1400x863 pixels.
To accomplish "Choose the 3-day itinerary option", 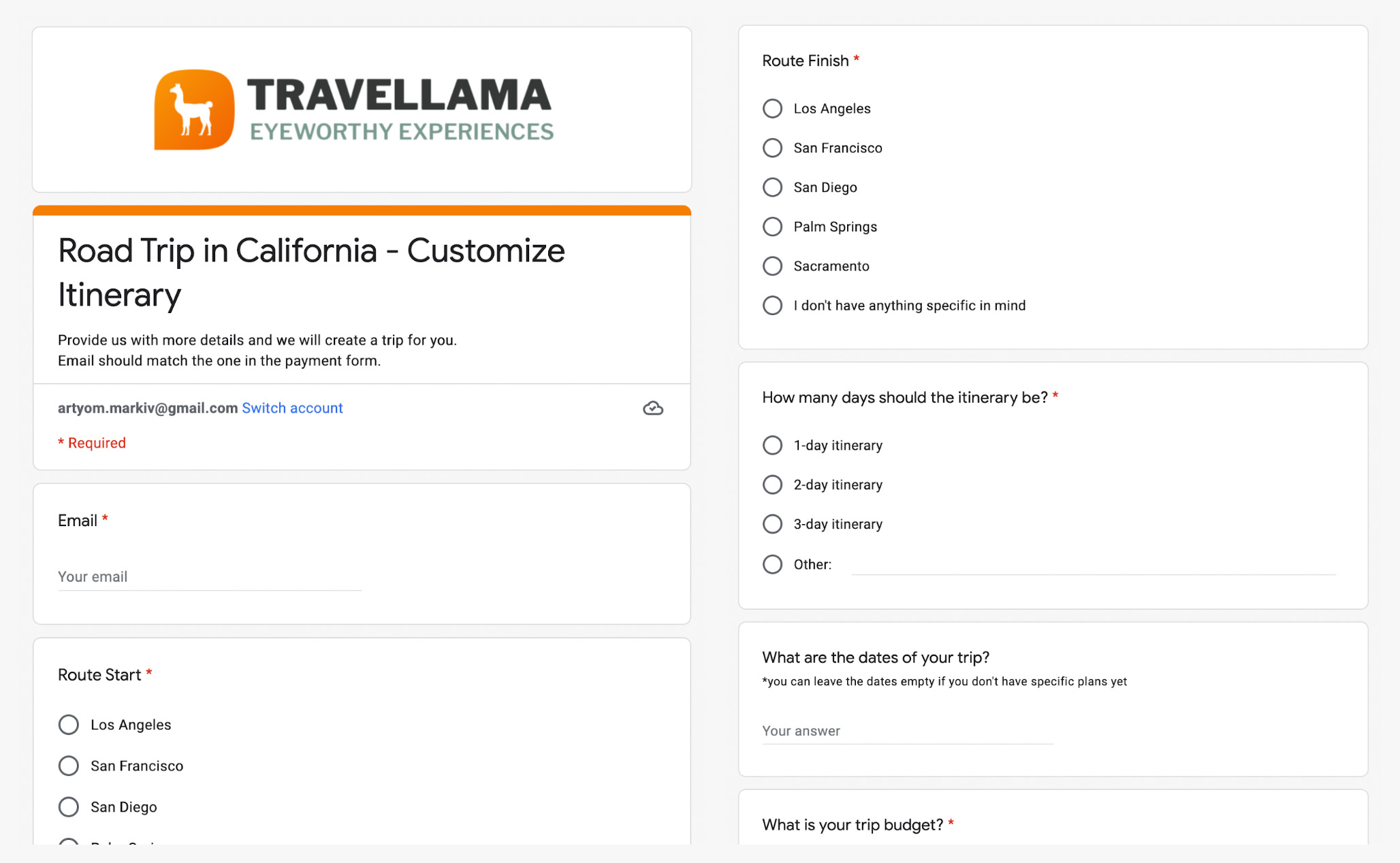I will (x=772, y=525).
